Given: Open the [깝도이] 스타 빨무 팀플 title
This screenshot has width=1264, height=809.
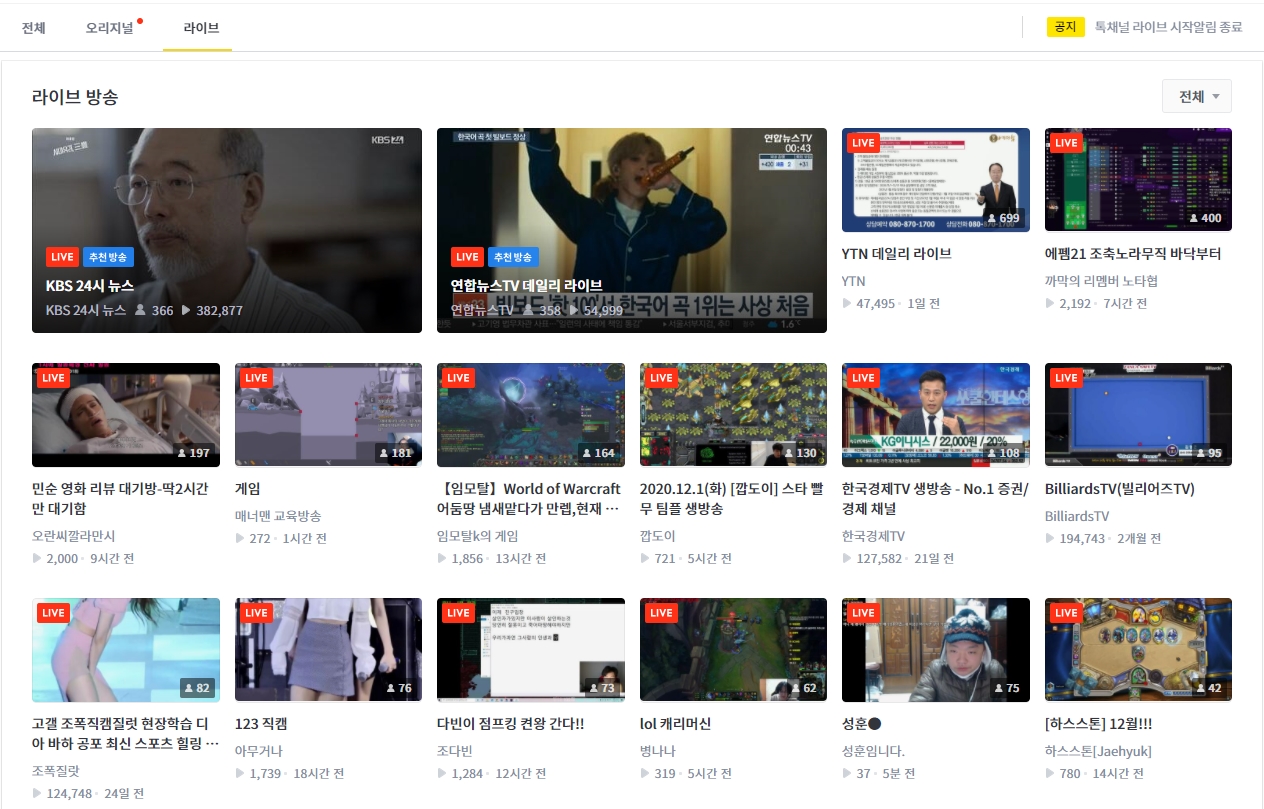Looking at the screenshot, I should (730, 499).
